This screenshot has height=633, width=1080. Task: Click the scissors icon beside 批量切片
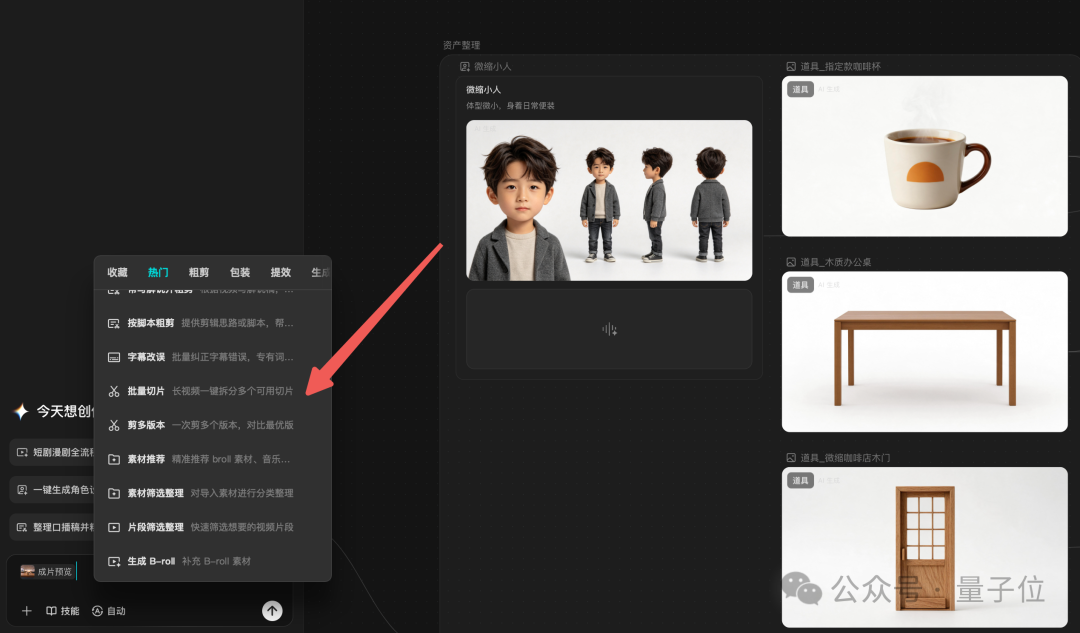tap(114, 391)
